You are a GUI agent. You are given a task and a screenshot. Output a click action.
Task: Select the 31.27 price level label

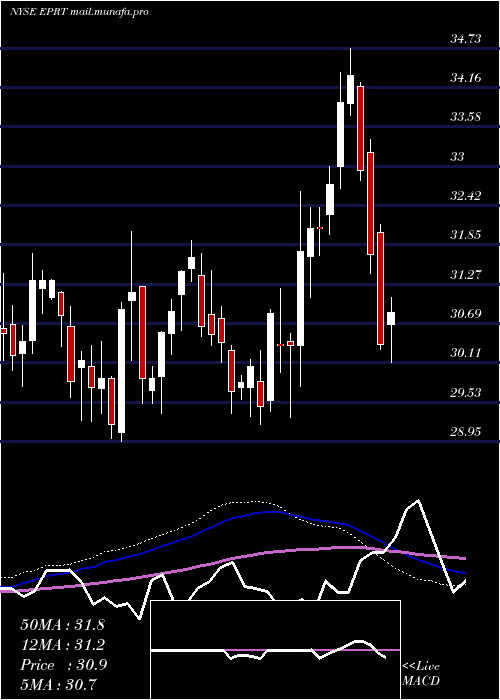point(466,274)
